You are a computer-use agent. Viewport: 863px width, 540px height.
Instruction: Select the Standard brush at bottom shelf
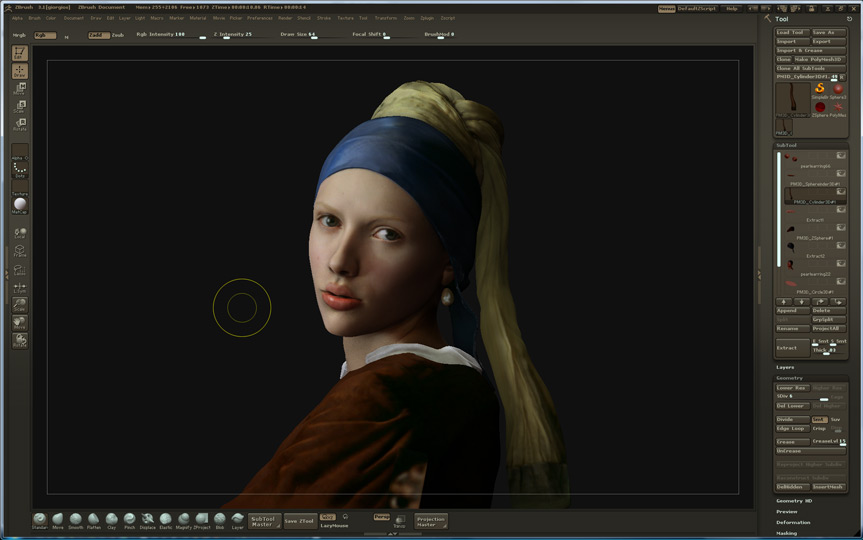(40, 520)
